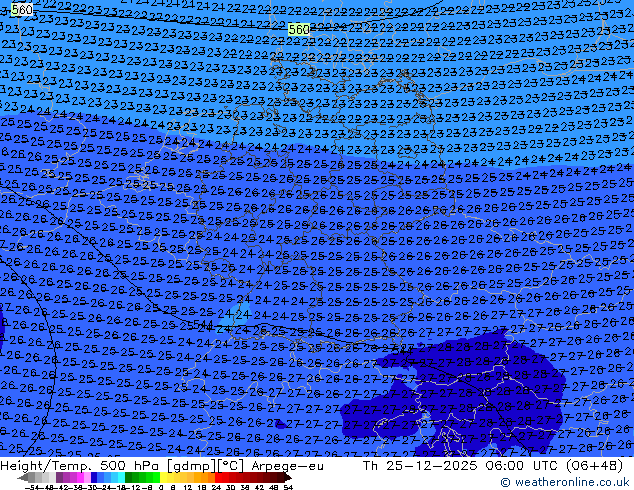
Task: Pick the magenta -36 swatch in legend
Action: click(x=80, y=477)
